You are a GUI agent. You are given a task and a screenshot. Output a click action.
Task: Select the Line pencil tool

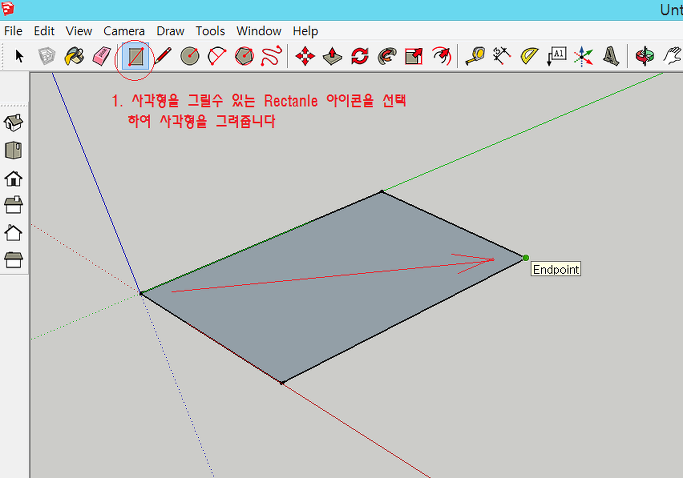(x=162, y=56)
